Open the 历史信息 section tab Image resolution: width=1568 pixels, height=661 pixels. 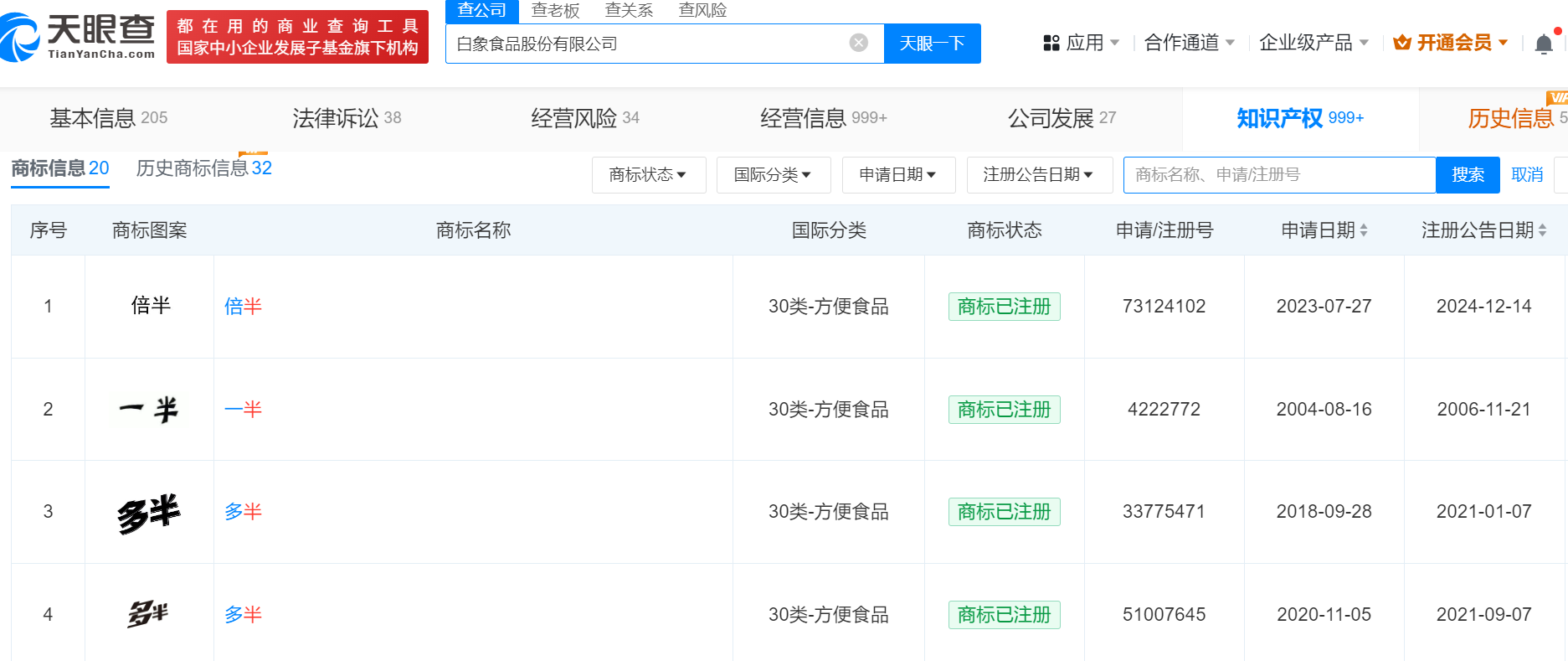point(1517,118)
